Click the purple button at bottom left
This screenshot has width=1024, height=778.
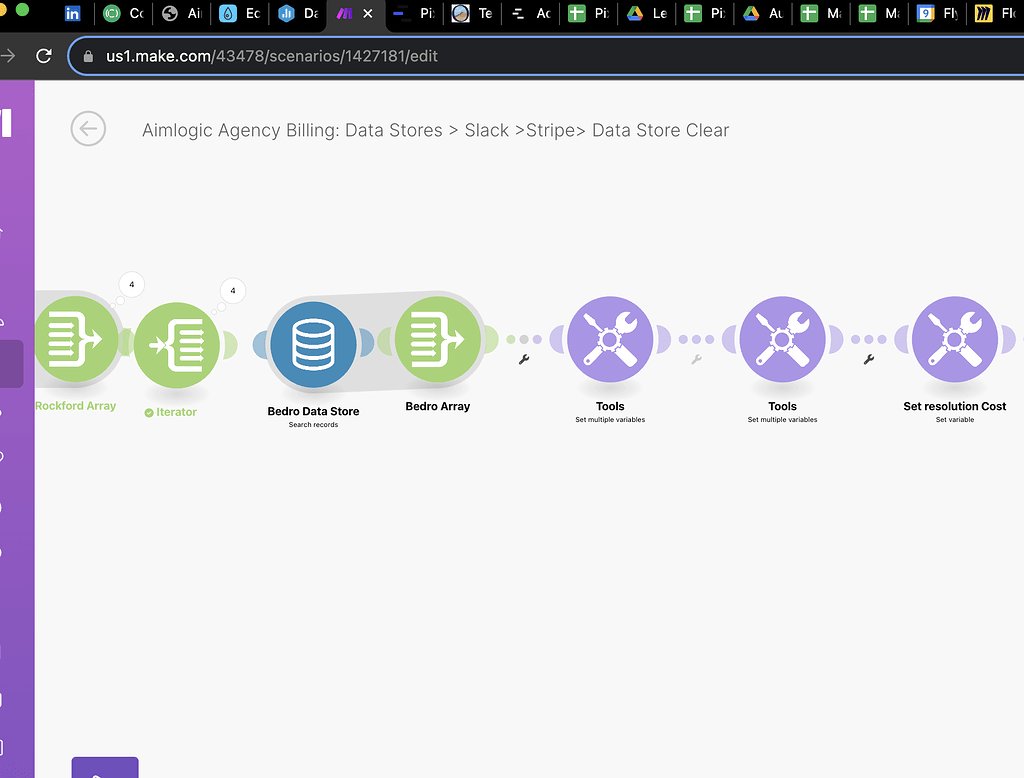point(104,768)
